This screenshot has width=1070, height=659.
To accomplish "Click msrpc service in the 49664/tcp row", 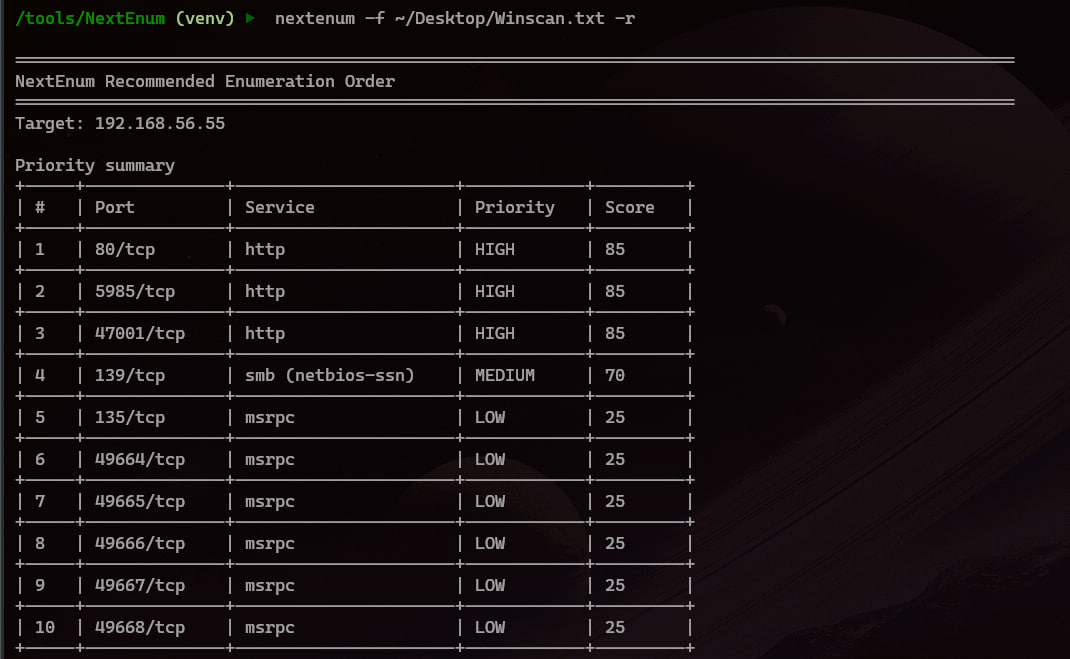I will tap(270, 460).
